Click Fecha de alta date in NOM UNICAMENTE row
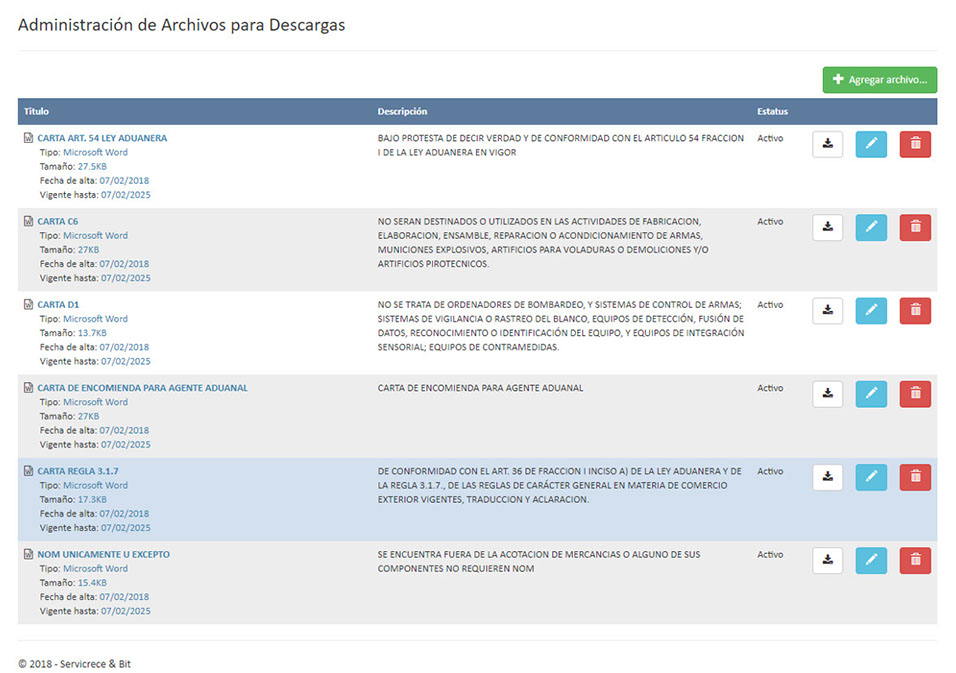 coord(124,597)
